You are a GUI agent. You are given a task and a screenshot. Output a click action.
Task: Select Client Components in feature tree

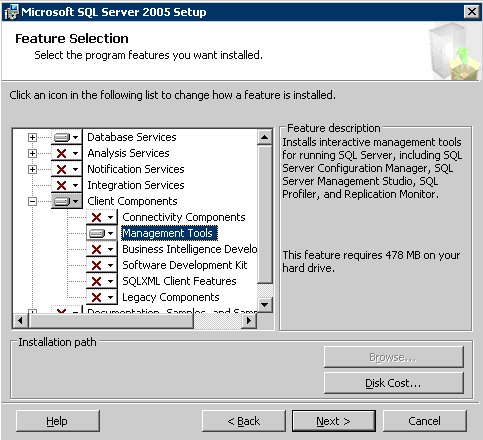(x=132, y=201)
